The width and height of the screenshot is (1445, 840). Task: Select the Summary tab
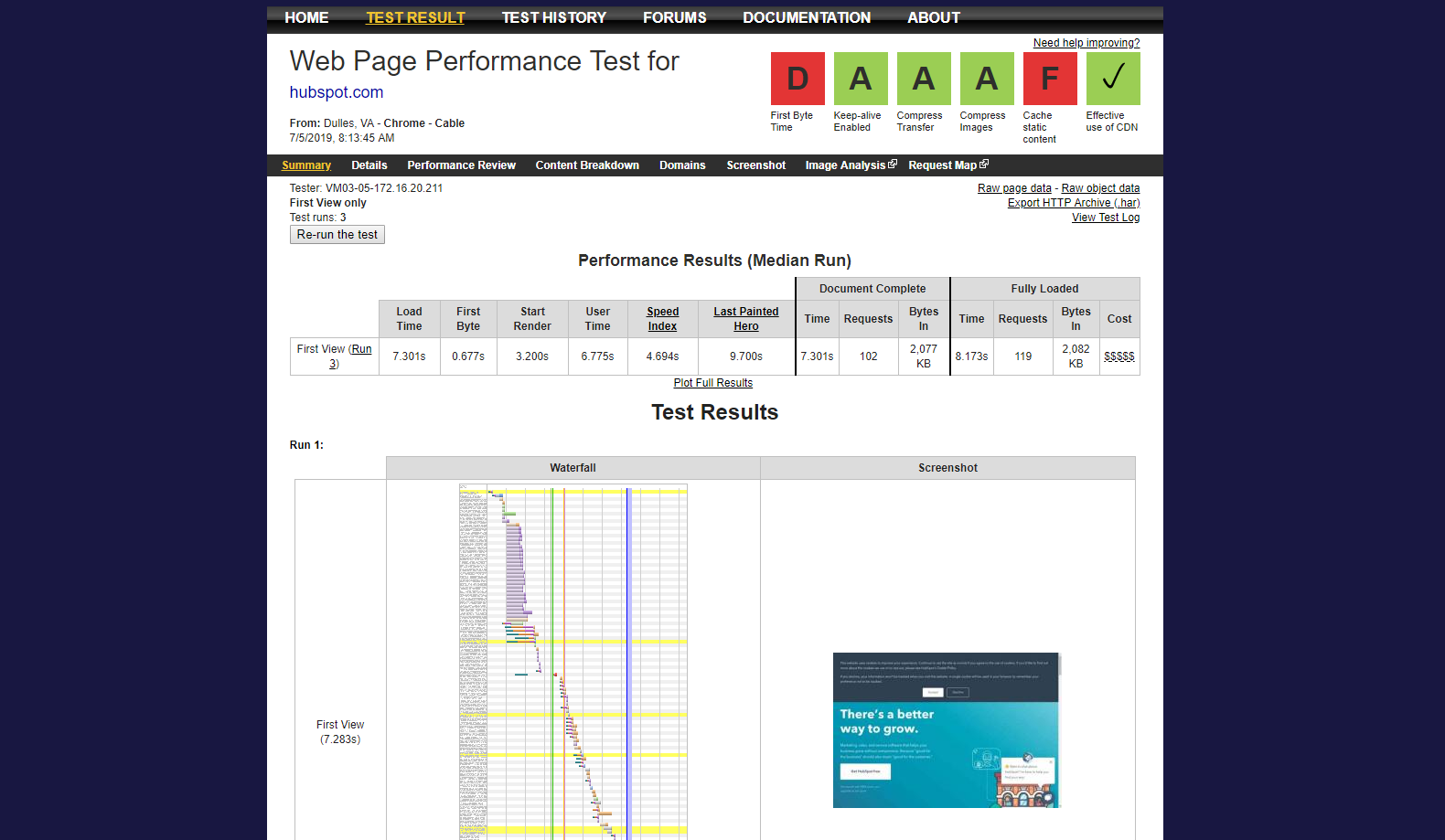(x=306, y=165)
